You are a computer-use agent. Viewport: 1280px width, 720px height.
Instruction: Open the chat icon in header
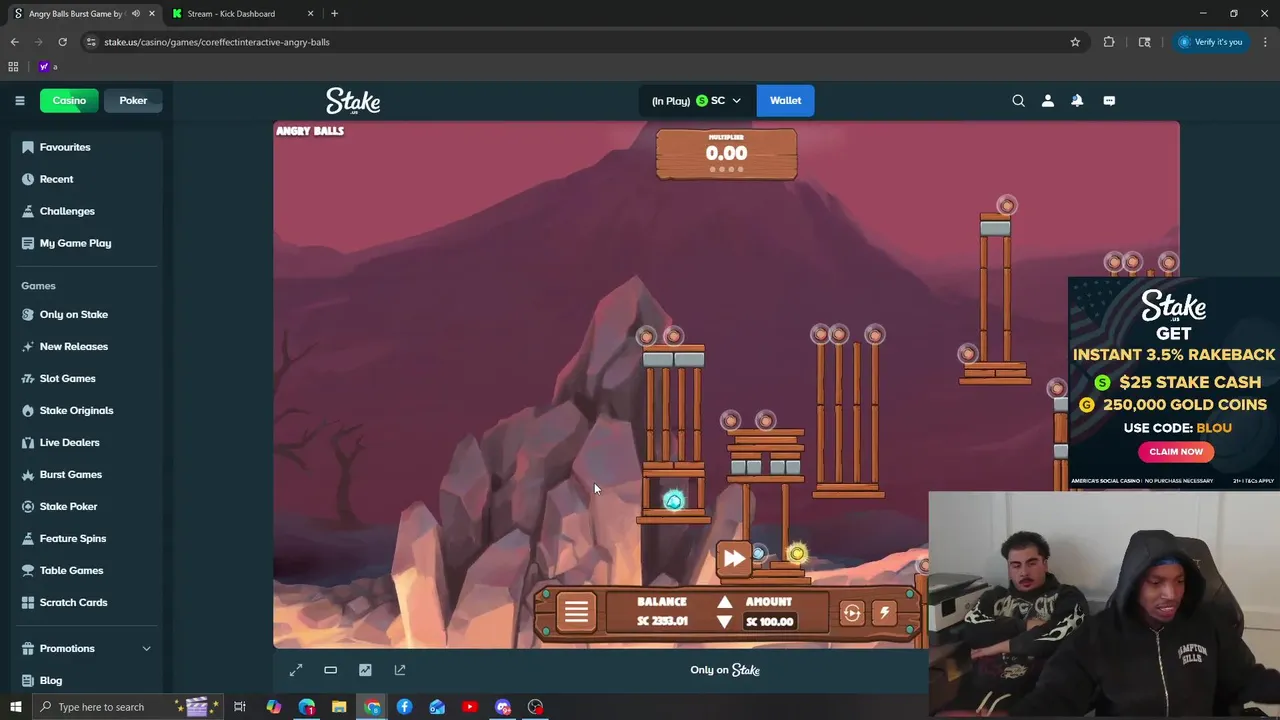click(x=1109, y=100)
